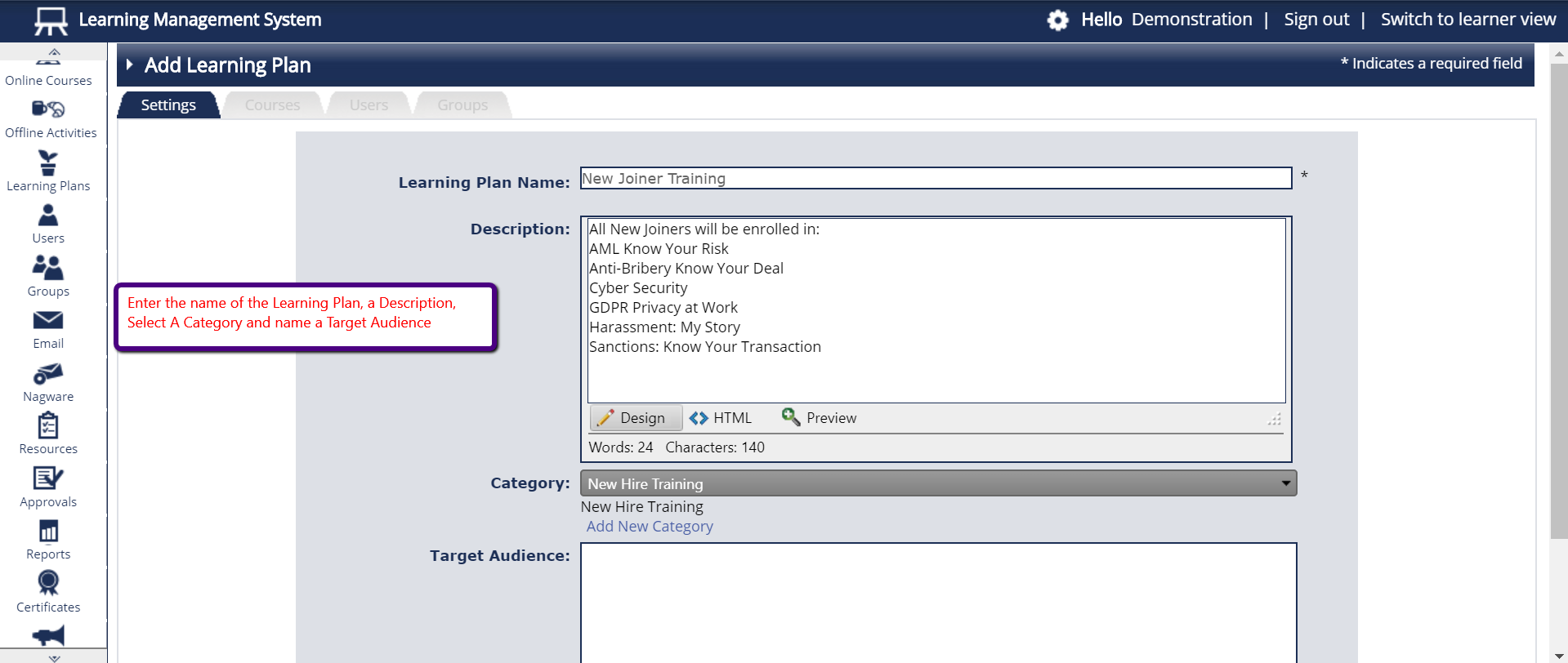Screen dimensions: 1568x663
Task: Open Groups from the sidebar
Action: pyautogui.click(x=48, y=268)
